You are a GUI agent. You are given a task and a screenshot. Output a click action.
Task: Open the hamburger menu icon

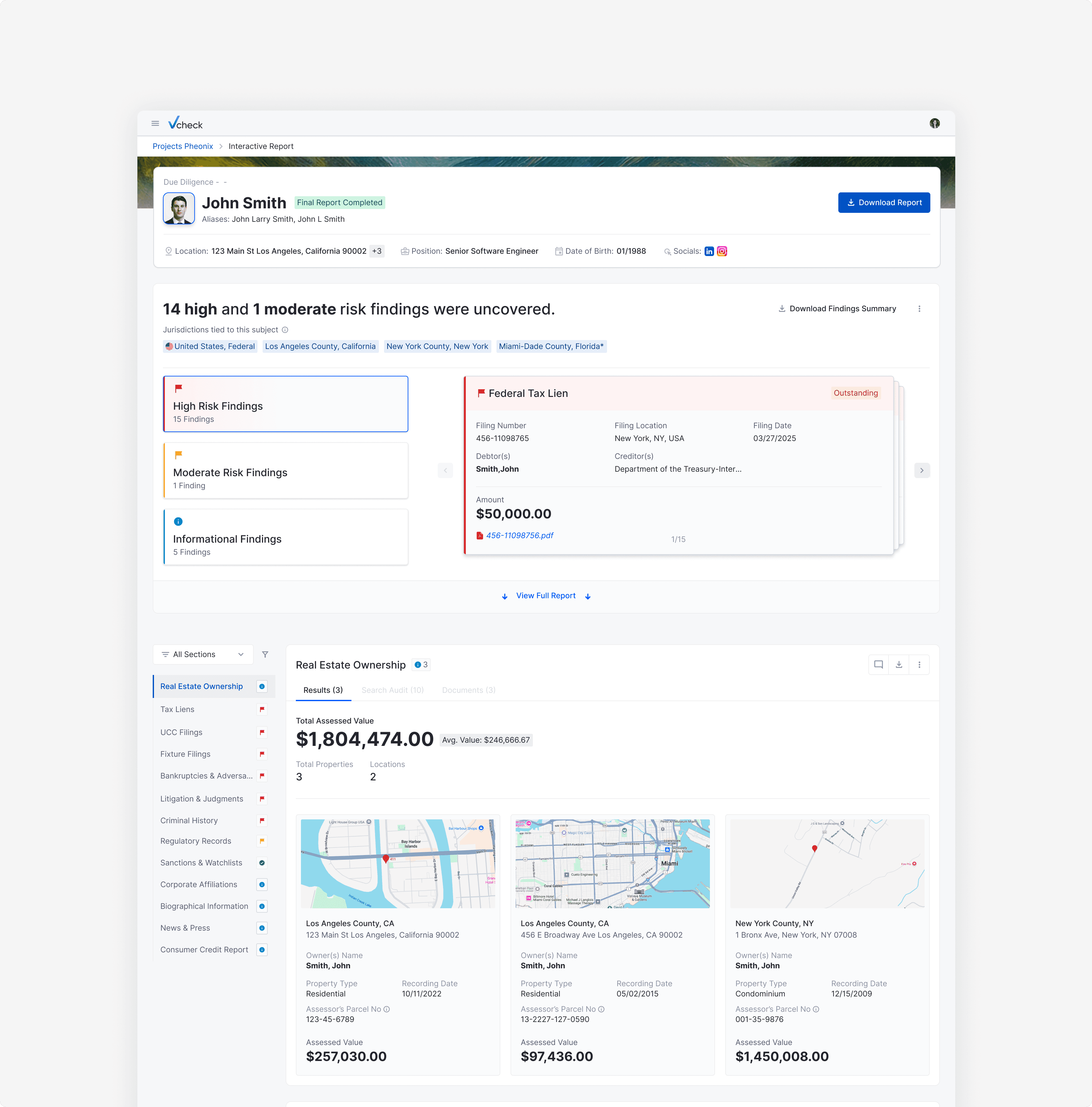click(x=155, y=124)
